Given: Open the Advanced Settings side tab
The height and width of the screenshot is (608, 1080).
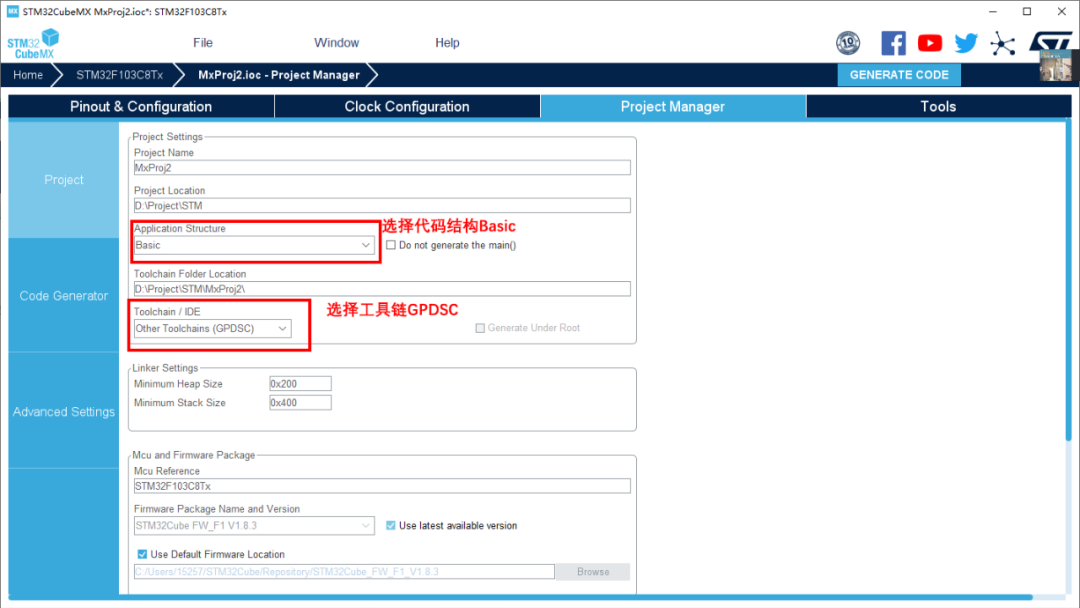Looking at the screenshot, I should tap(63, 412).
